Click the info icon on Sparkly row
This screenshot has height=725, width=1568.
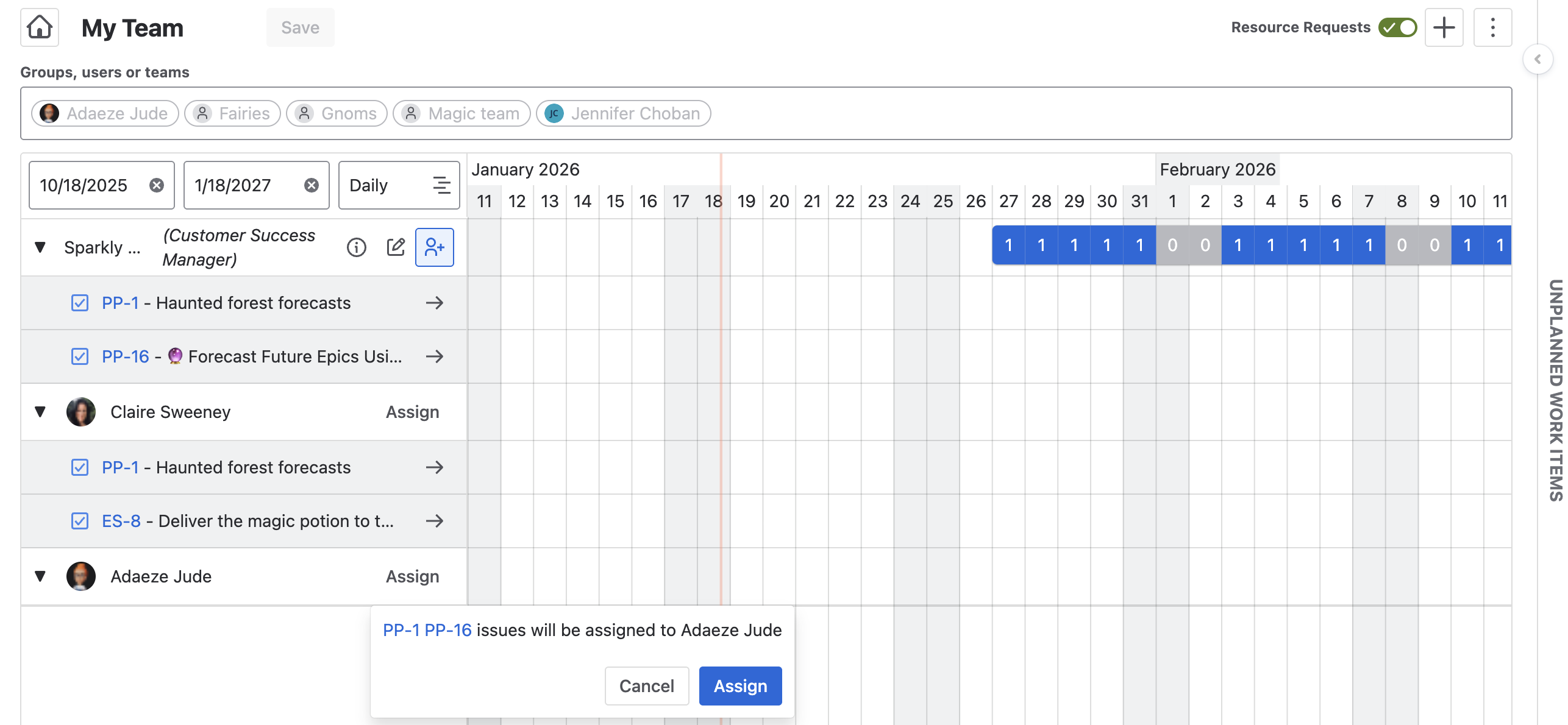pos(357,247)
